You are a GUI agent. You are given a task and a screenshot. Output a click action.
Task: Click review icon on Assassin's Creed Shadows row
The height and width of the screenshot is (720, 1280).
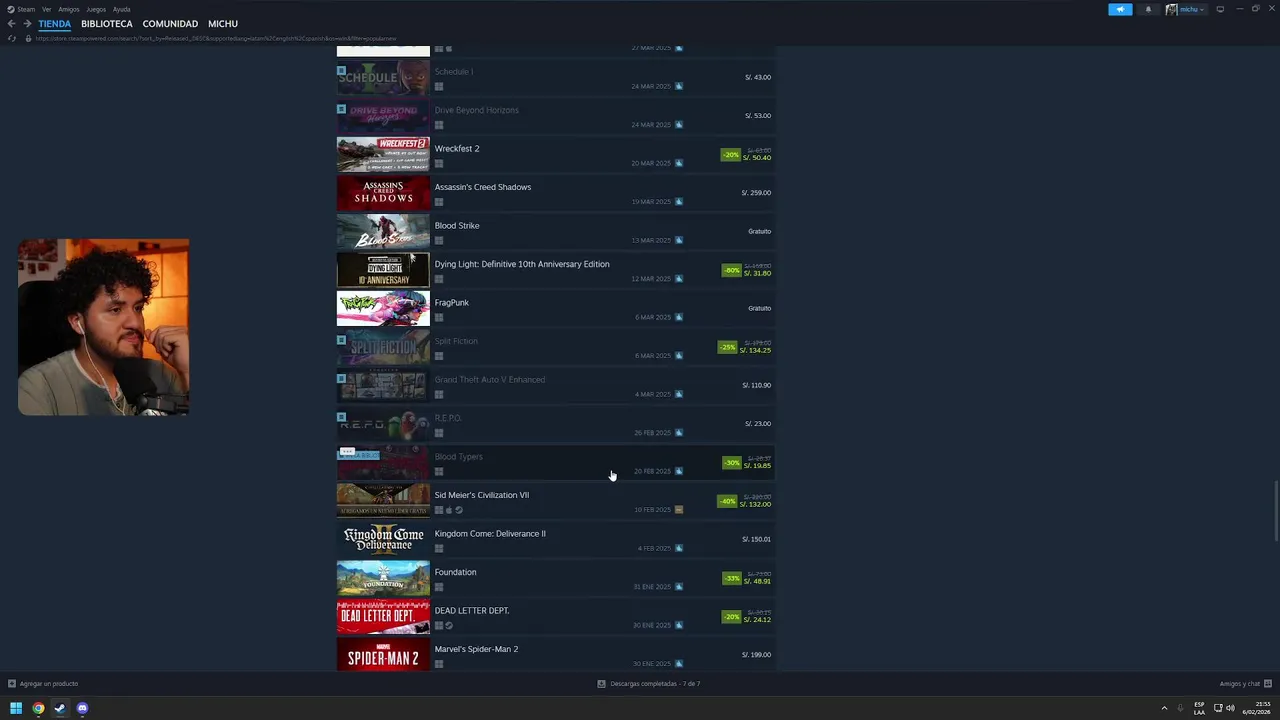(x=679, y=202)
